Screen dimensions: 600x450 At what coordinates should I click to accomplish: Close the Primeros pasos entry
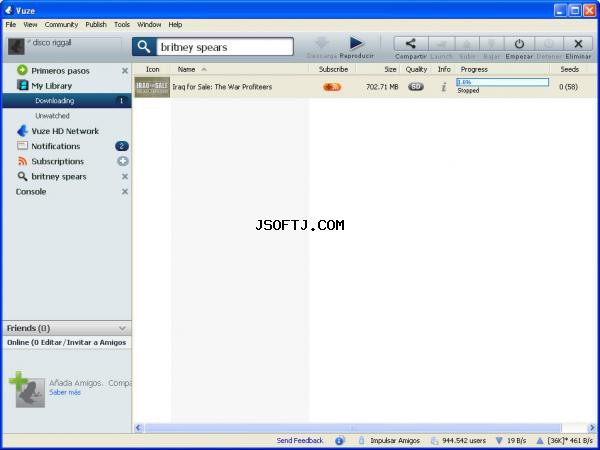tap(125, 71)
